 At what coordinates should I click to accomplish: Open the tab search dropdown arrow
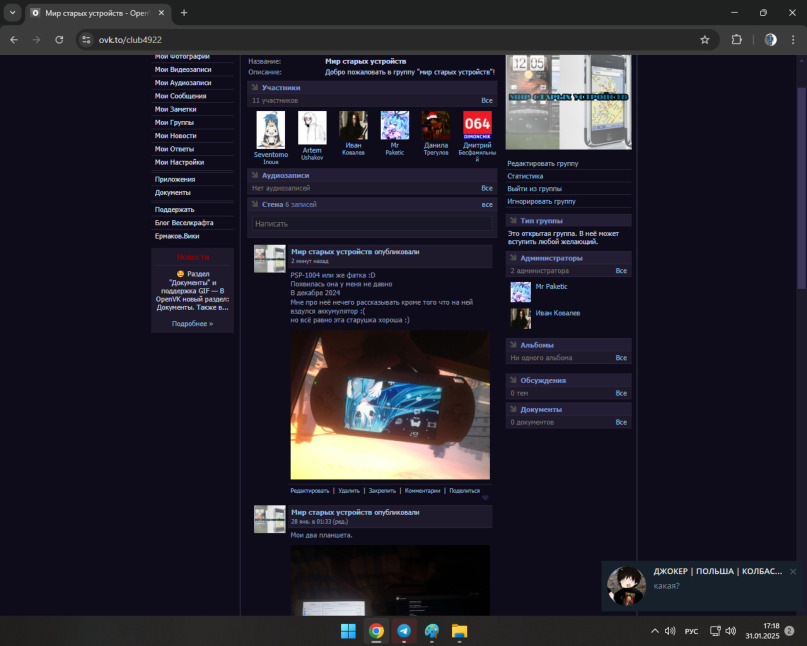coord(13,12)
